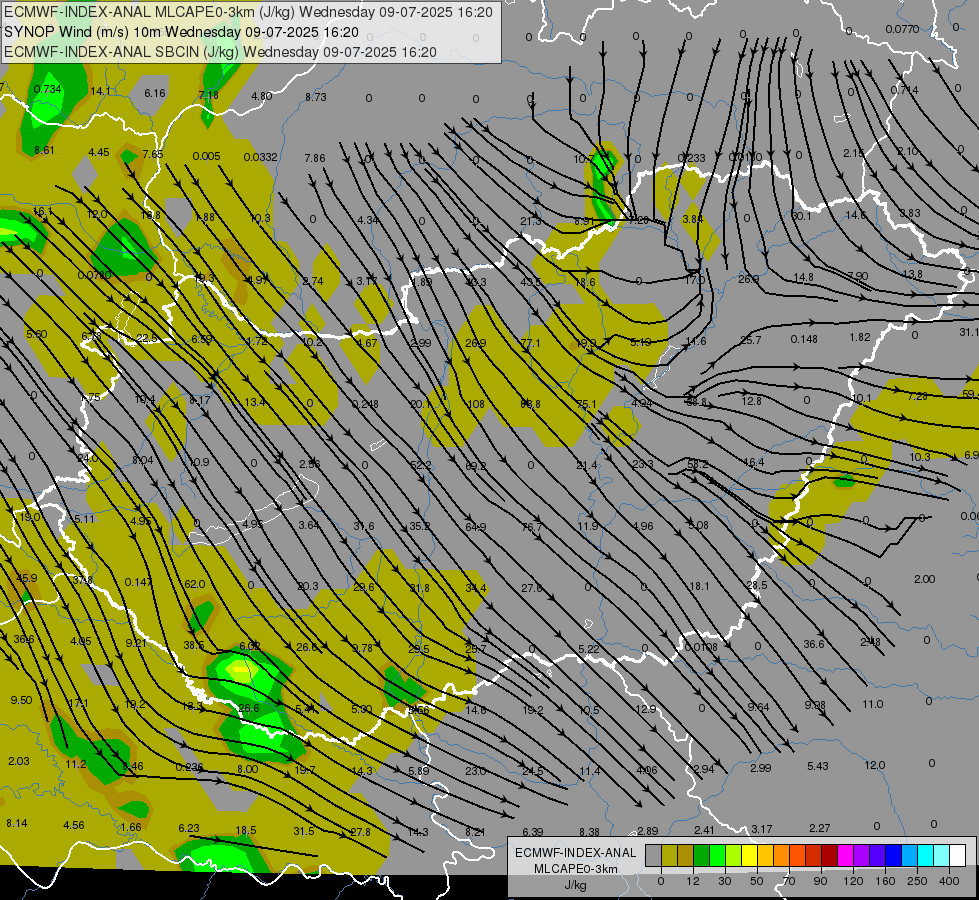Click the legend scale value 250
The width and height of the screenshot is (979, 900).
917,881
